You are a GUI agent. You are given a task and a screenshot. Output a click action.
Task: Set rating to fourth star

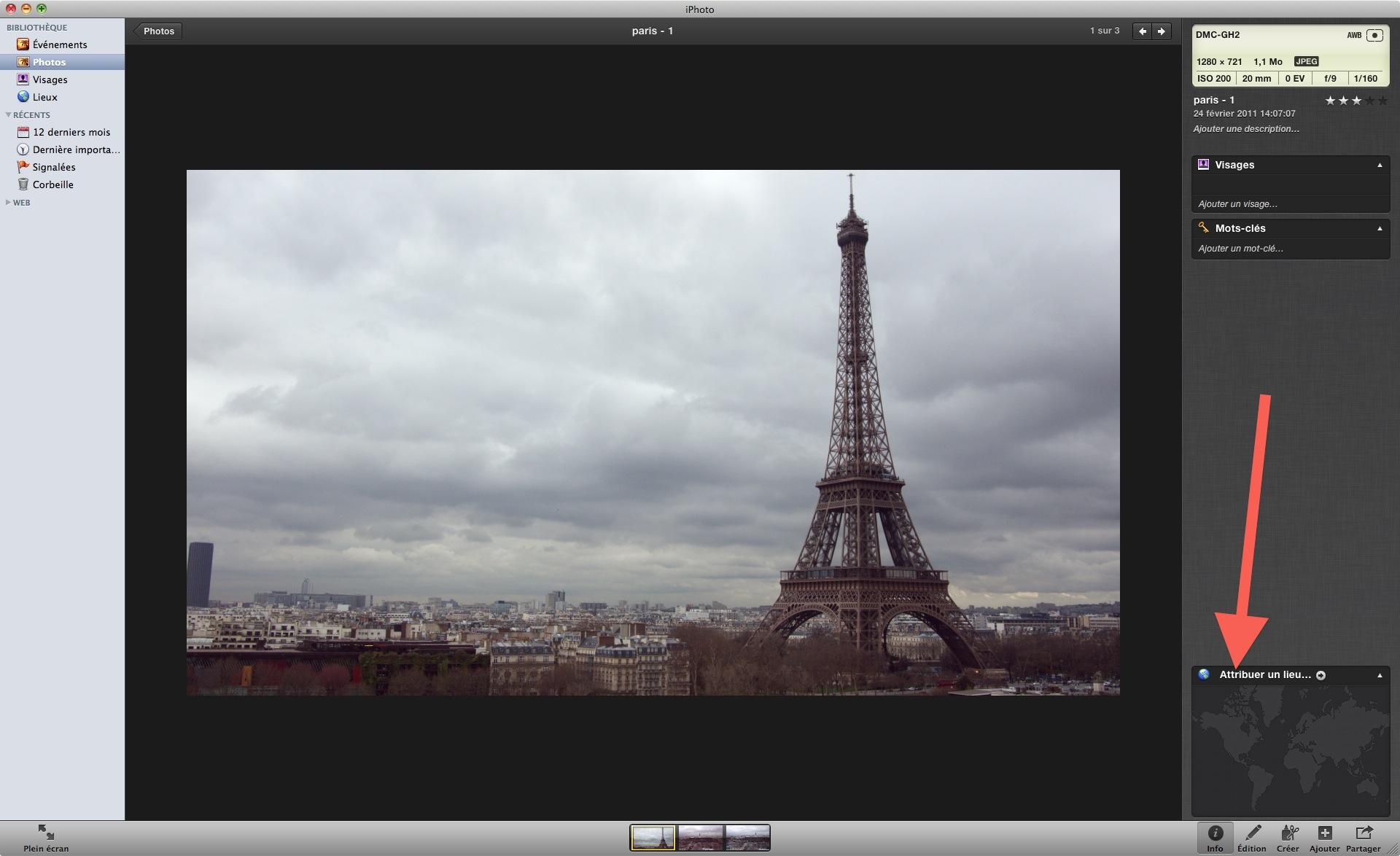(1370, 101)
